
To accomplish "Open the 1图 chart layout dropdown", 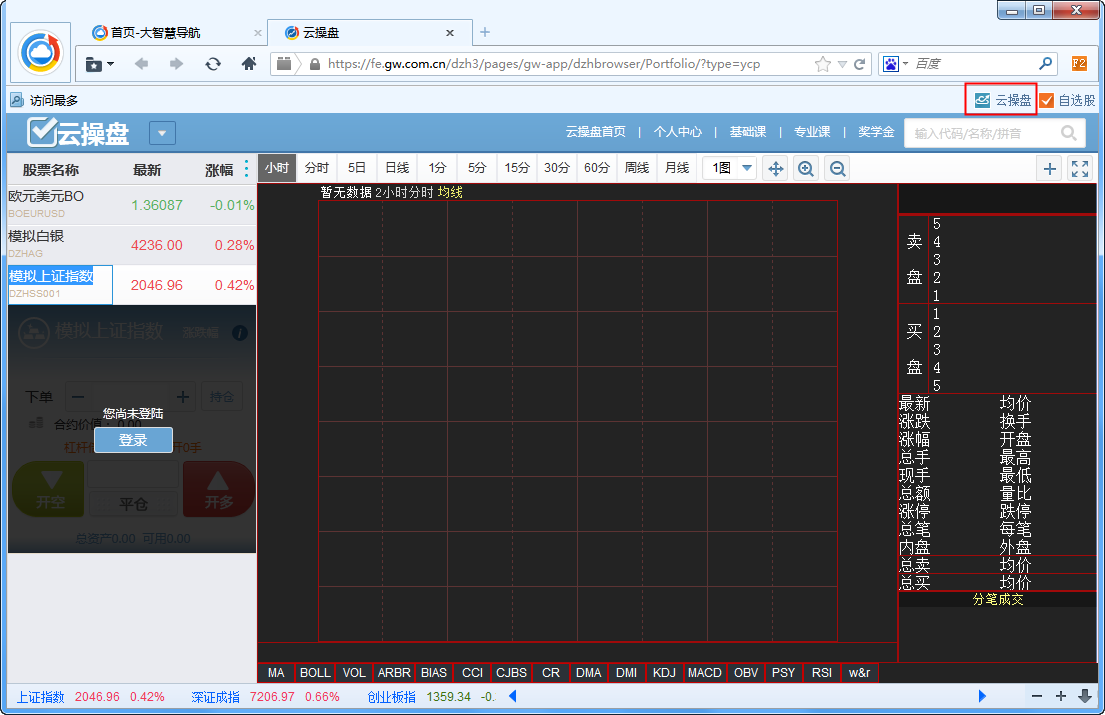I will pyautogui.click(x=730, y=169).
